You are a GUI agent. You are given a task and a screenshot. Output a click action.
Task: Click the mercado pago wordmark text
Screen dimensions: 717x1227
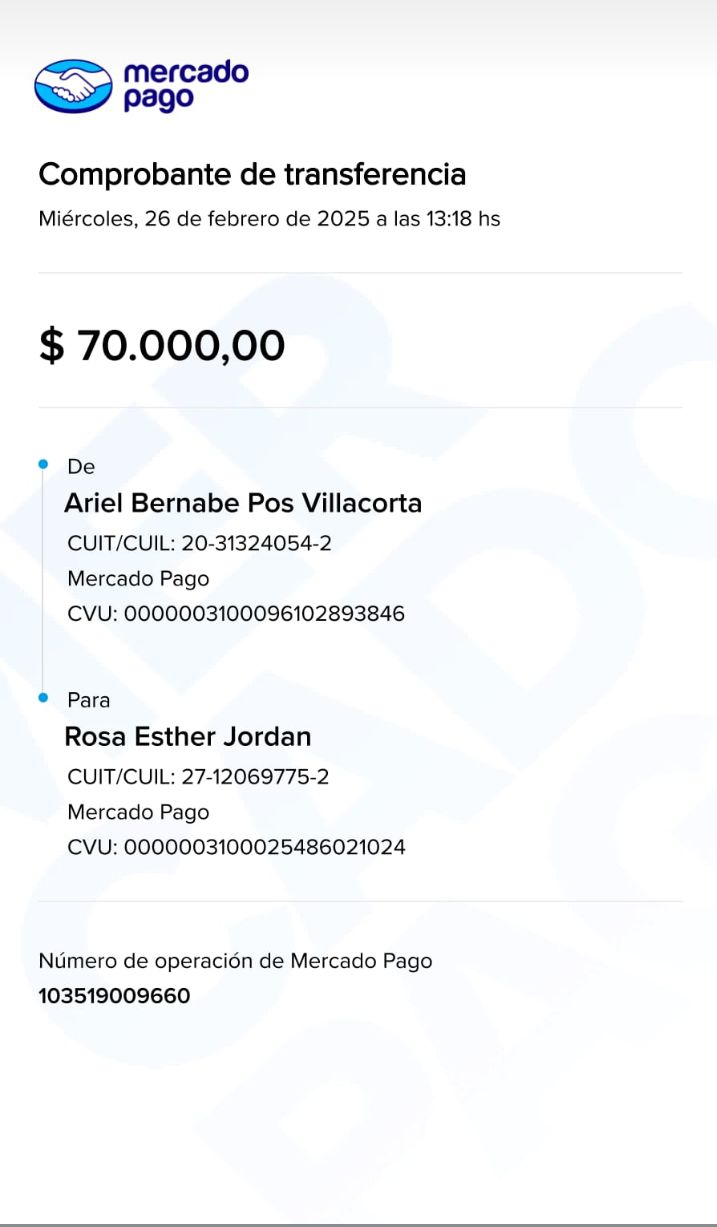(185, 86)
